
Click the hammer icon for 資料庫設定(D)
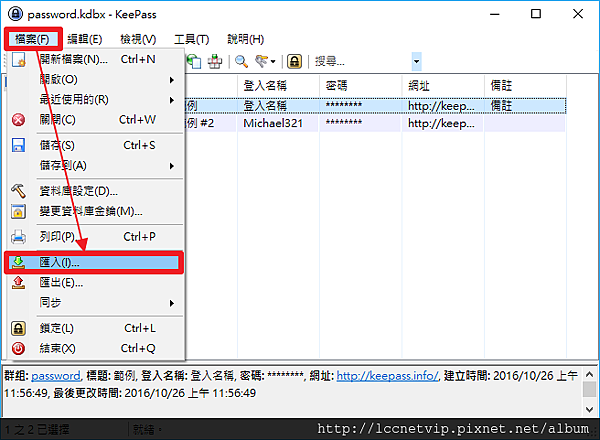[18, 191]
